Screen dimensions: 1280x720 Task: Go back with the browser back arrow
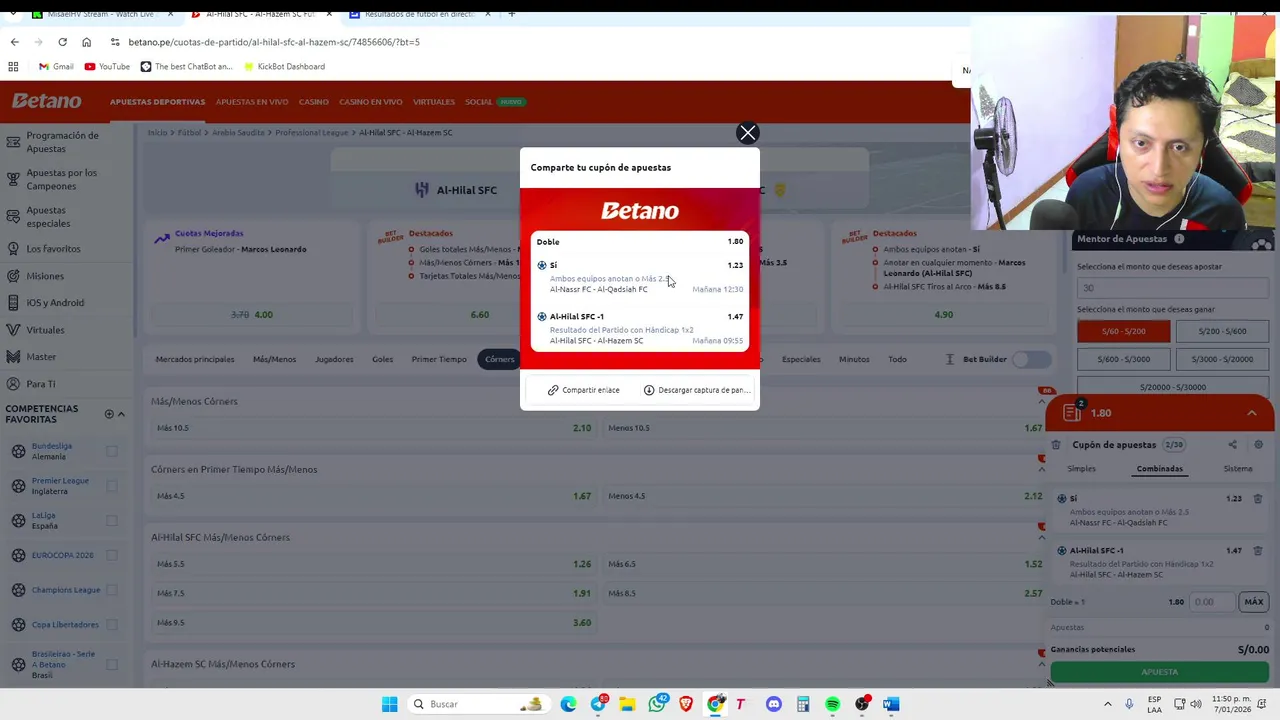click(x=14, y=42)
